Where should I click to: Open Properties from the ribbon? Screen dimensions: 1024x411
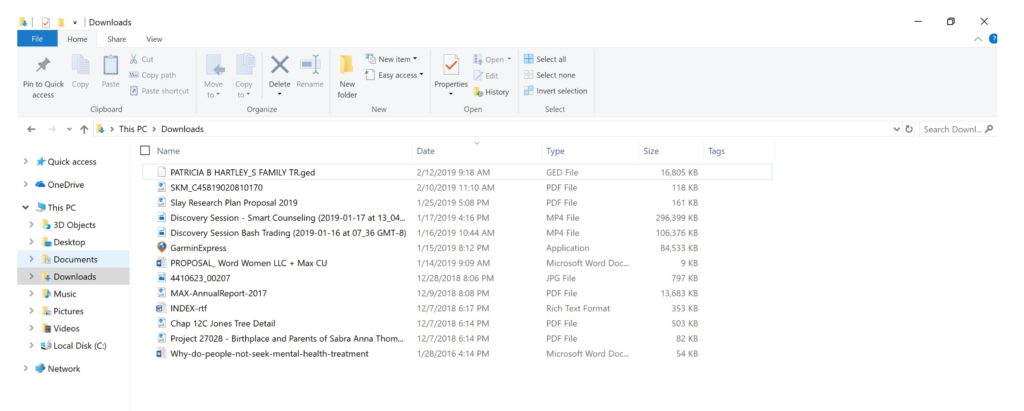click(451, 70)
